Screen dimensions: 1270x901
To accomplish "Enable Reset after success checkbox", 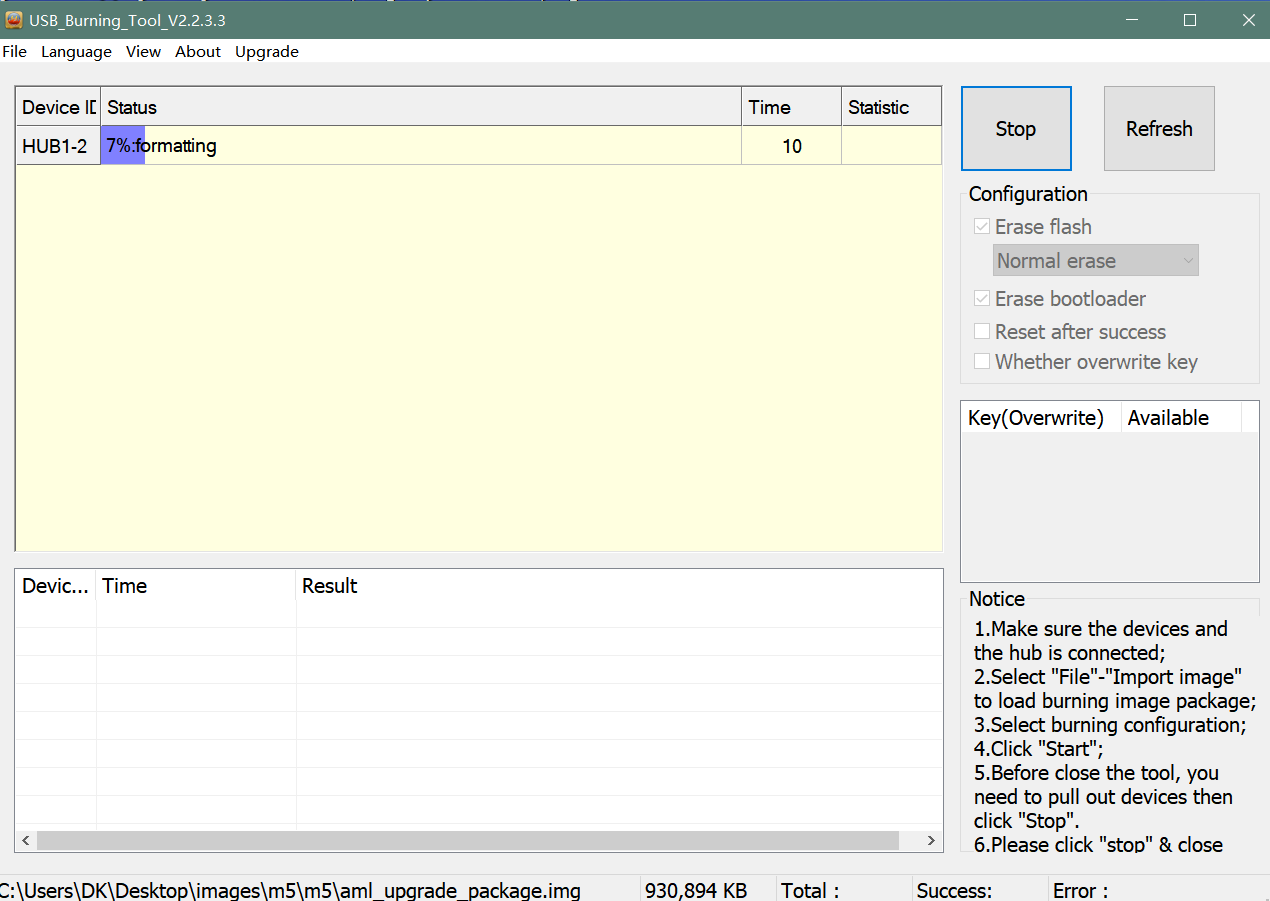I will click(x=982, y=332).
